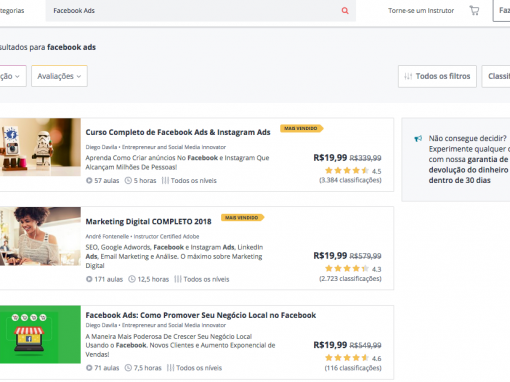Click the login button at top right edge
Screen dimensions: 510x382
(502, 10)
